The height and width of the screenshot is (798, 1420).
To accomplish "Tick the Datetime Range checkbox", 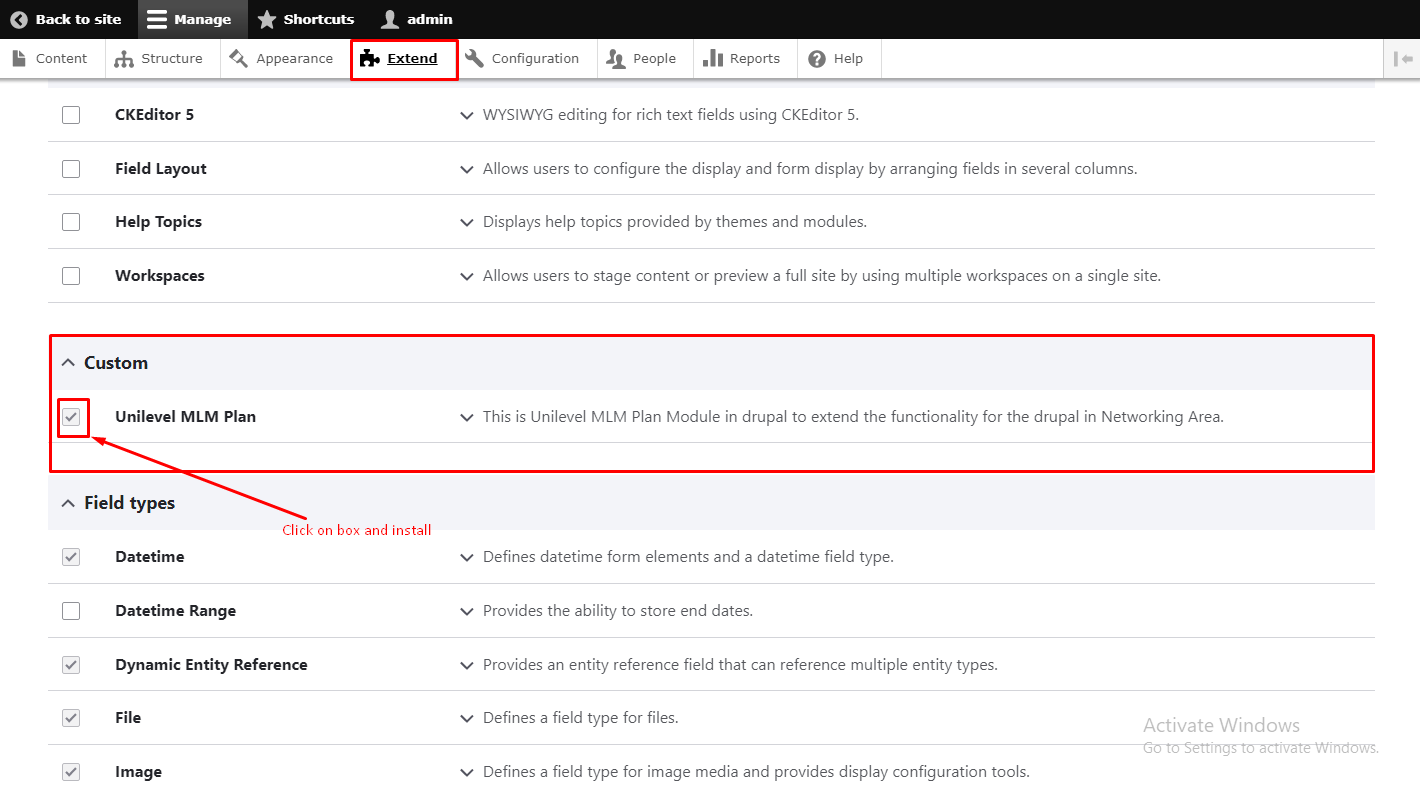I will click(71, 611).
